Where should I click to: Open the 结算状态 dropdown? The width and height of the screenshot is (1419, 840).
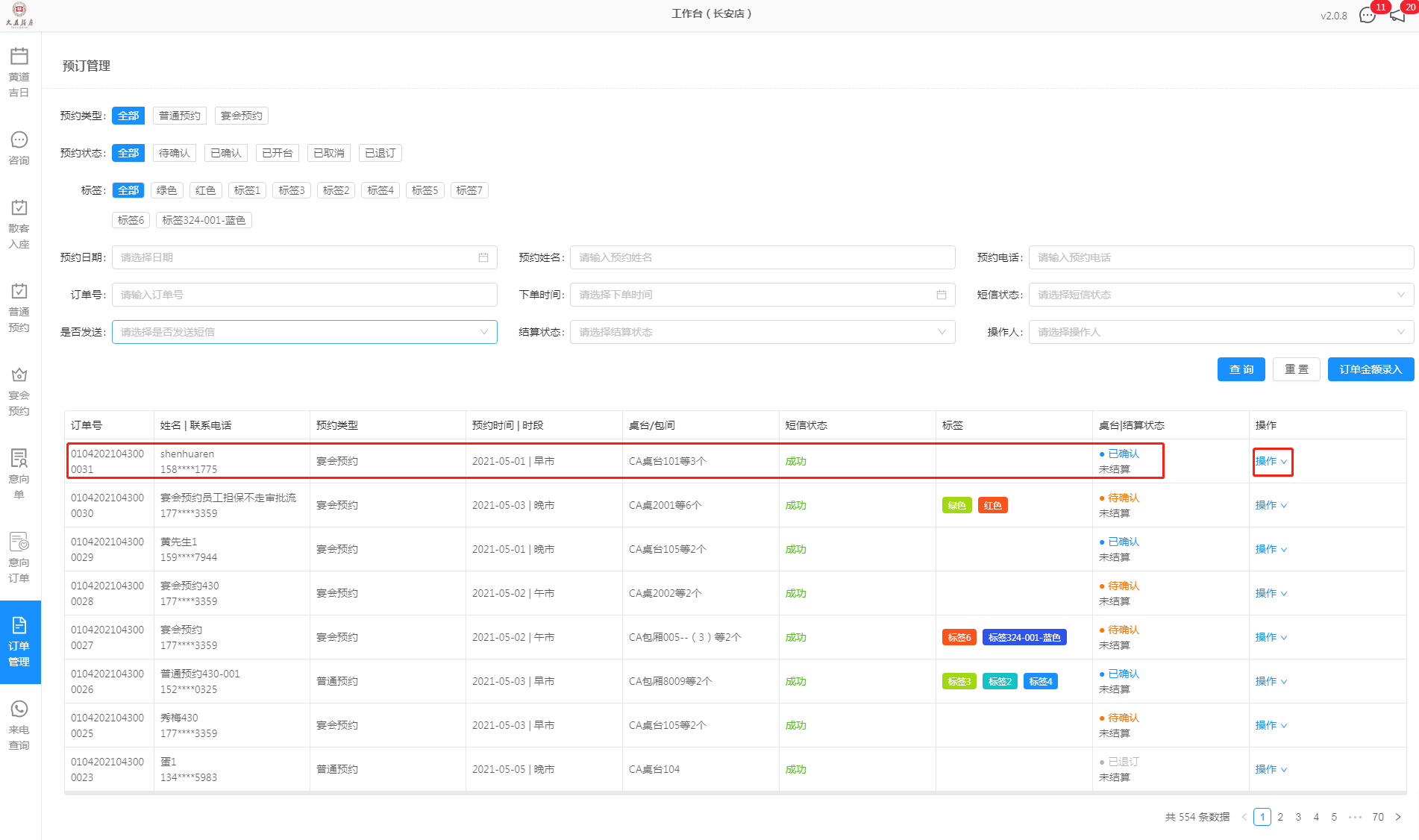(762, 332)
